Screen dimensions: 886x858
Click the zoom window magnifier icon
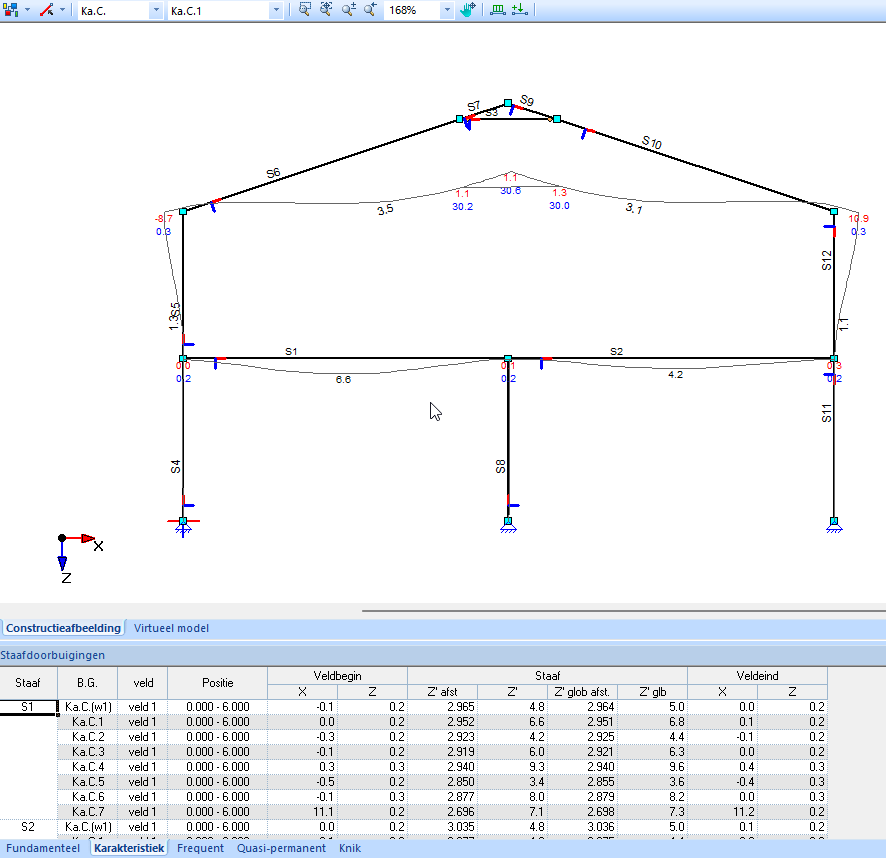coord(305,10)
